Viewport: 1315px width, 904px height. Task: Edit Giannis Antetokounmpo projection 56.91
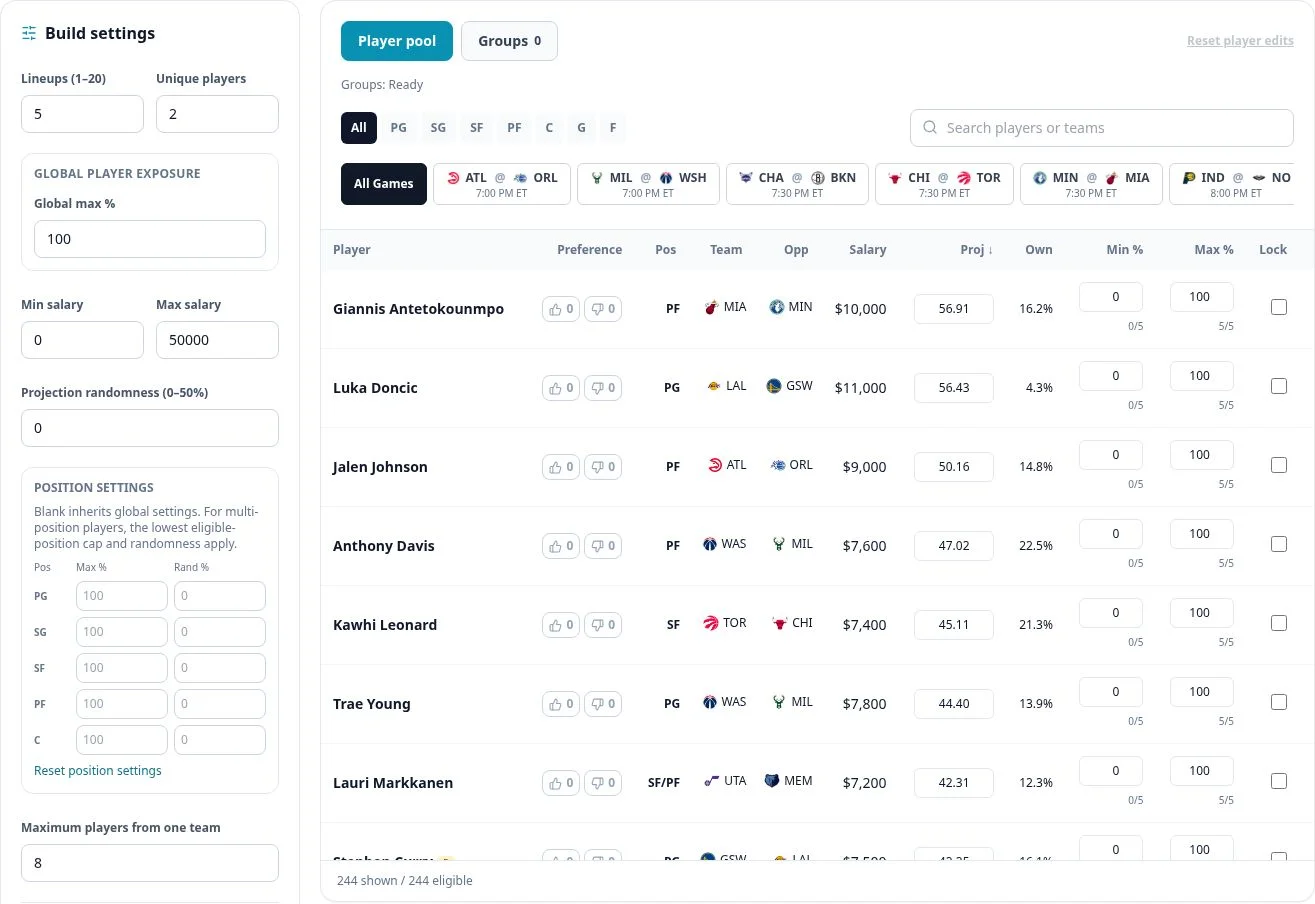954,309
